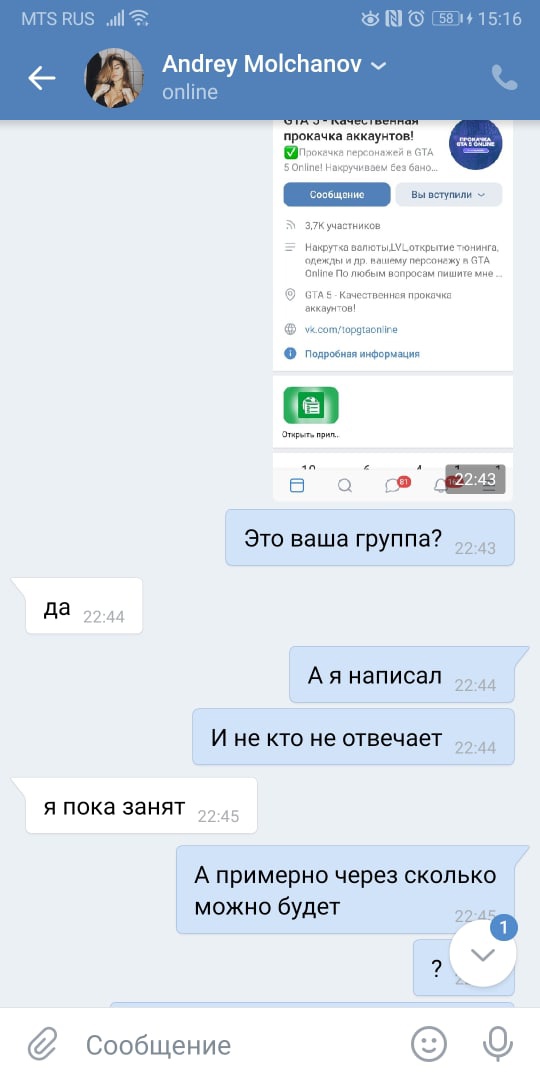
Task: Select the 'Это ваша группа?' message bubble
Action: pos(370,538)
